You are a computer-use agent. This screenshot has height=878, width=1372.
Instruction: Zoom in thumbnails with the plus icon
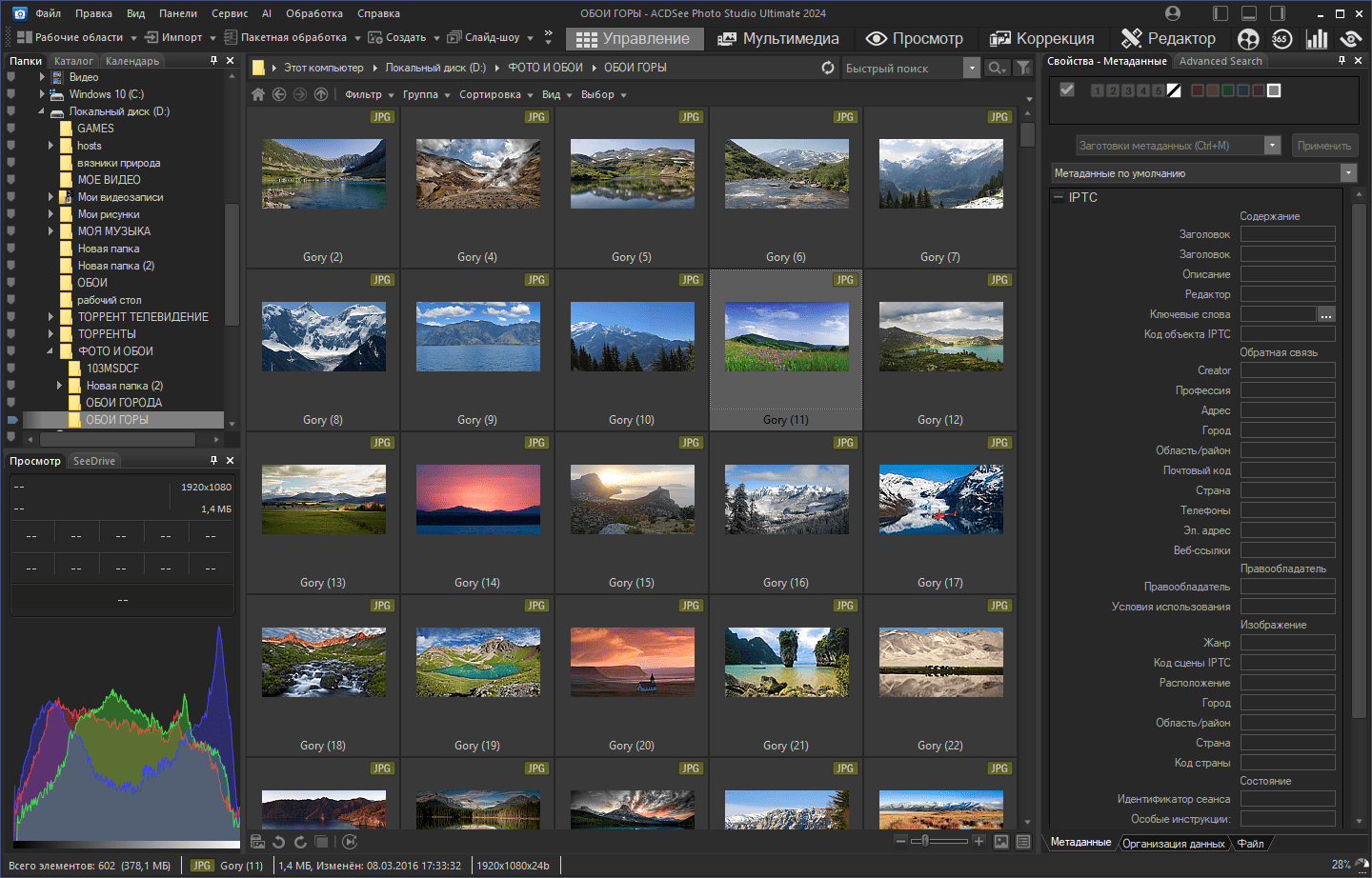point(979,841)
